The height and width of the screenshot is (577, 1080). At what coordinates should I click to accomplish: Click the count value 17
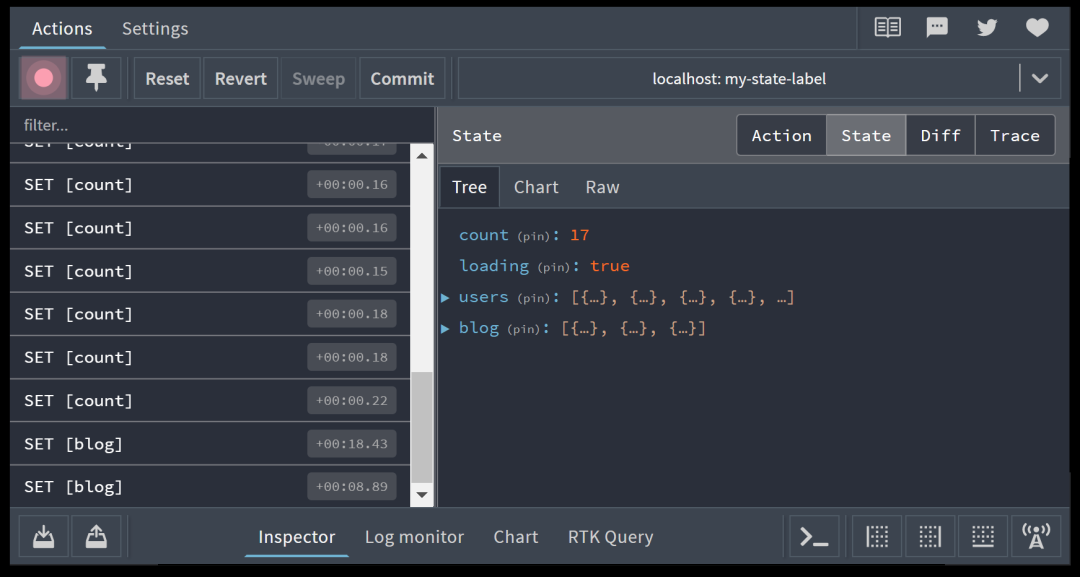tap(579, 235)
